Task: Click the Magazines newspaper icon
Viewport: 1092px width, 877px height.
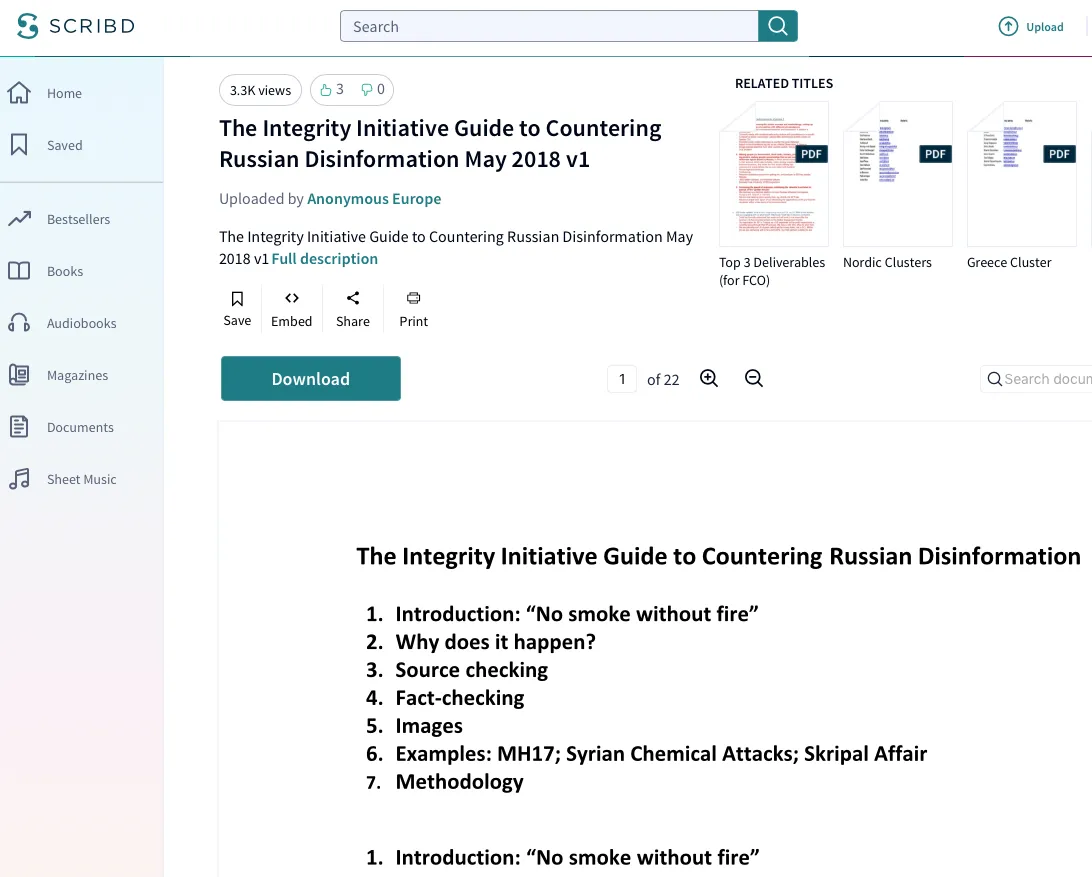Action: click(19, 375)
